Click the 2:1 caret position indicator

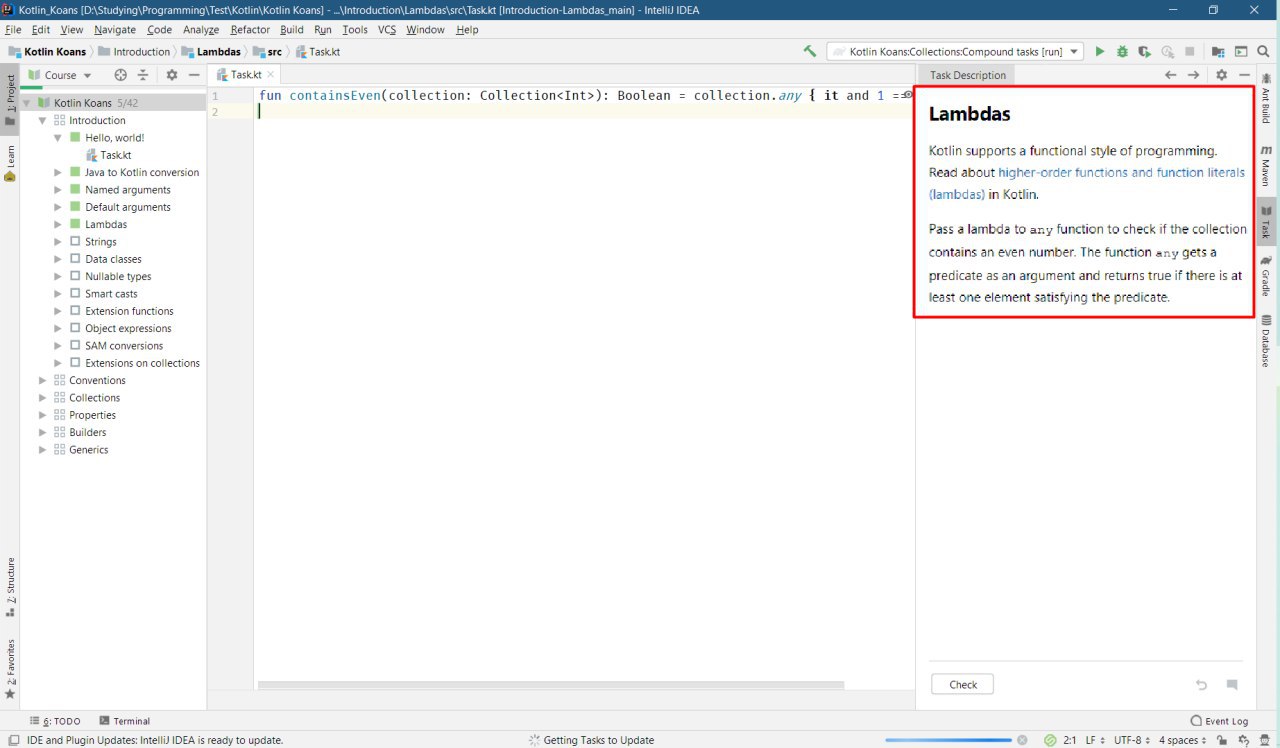point(1070,740)
